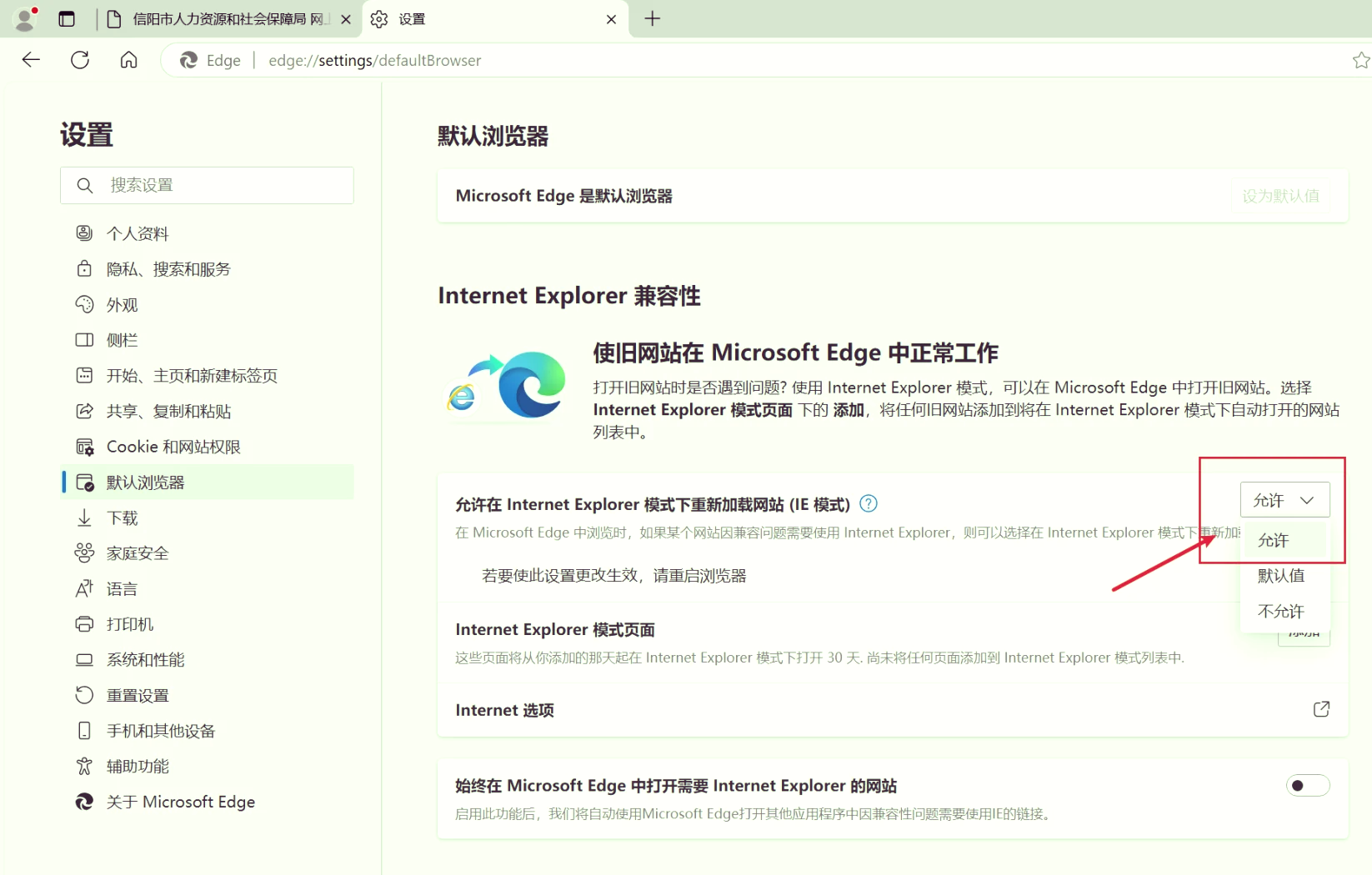
Task: Open 下载 settings
Action: click(x=208, y=517)
